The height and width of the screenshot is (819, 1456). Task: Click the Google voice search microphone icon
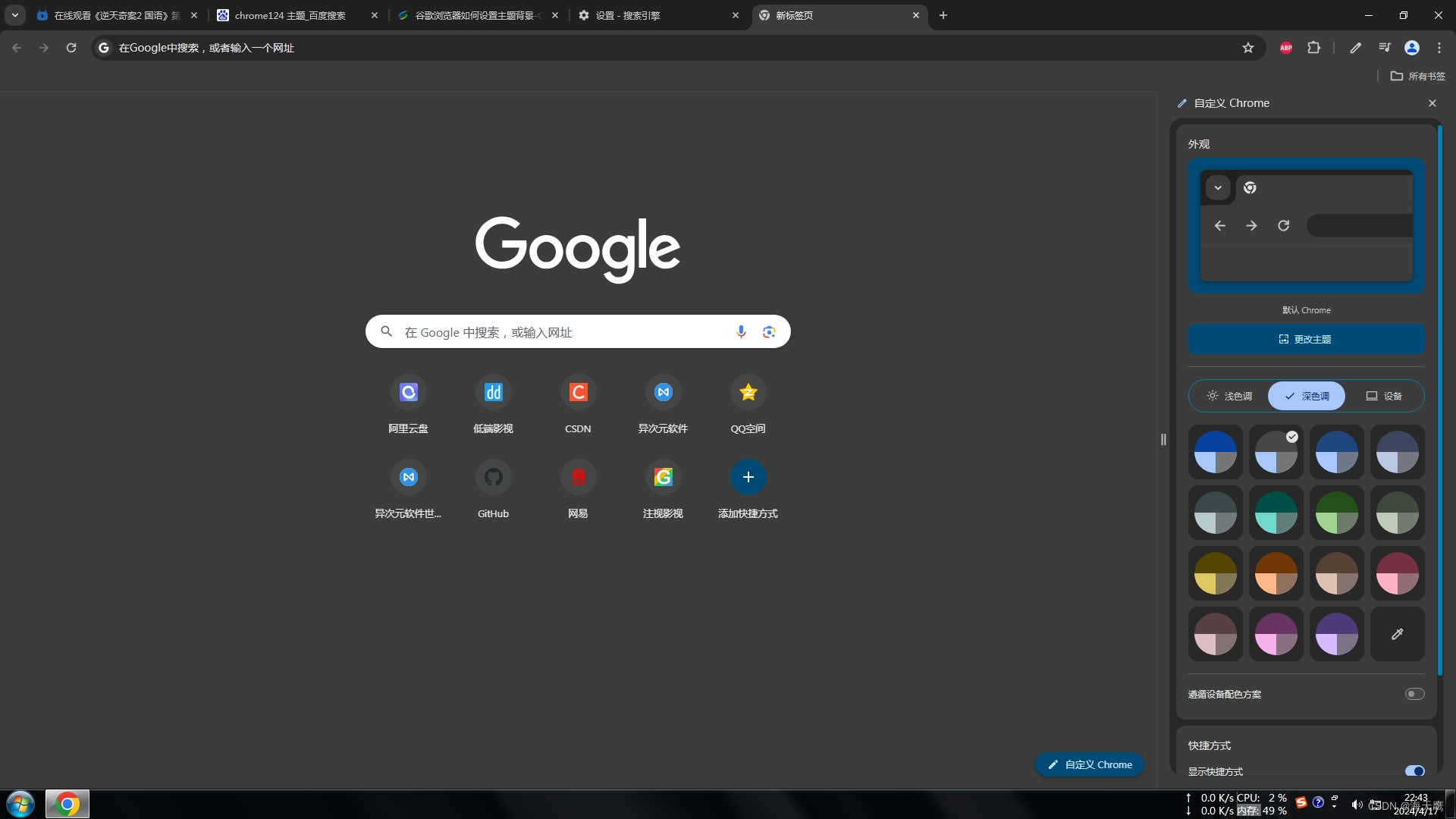coord(740,331)
